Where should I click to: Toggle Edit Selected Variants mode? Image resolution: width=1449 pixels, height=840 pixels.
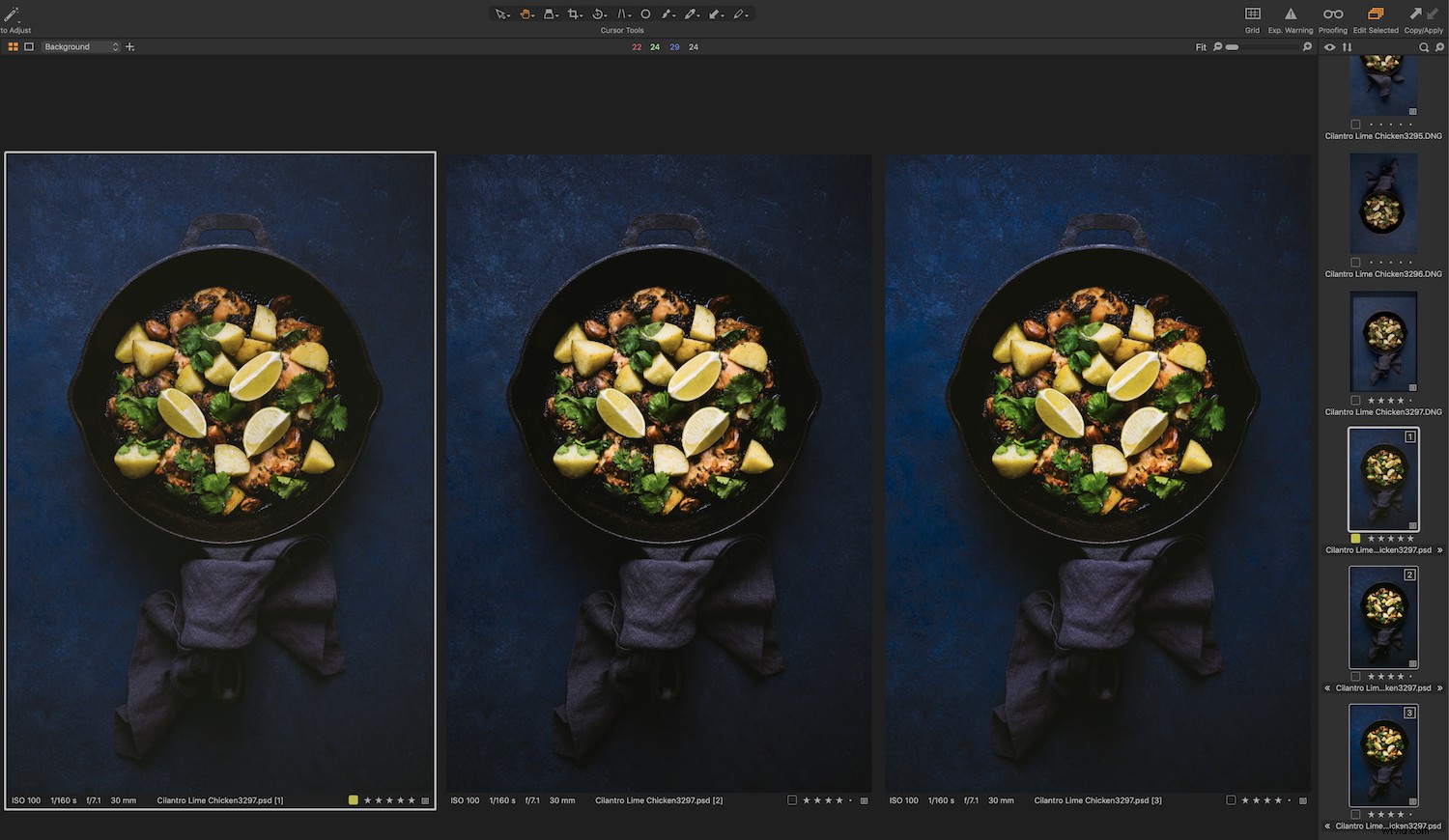(1375, 14)
